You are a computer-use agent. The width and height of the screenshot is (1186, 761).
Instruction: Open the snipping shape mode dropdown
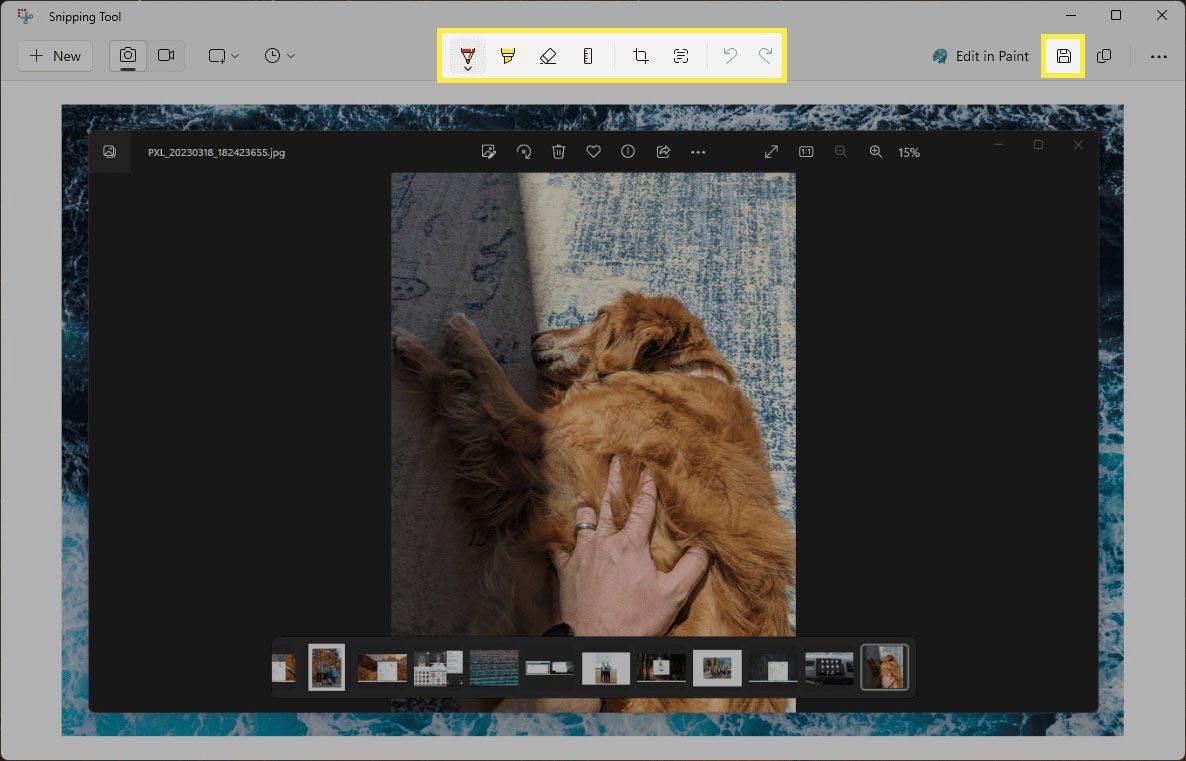(x=224, y=56)
